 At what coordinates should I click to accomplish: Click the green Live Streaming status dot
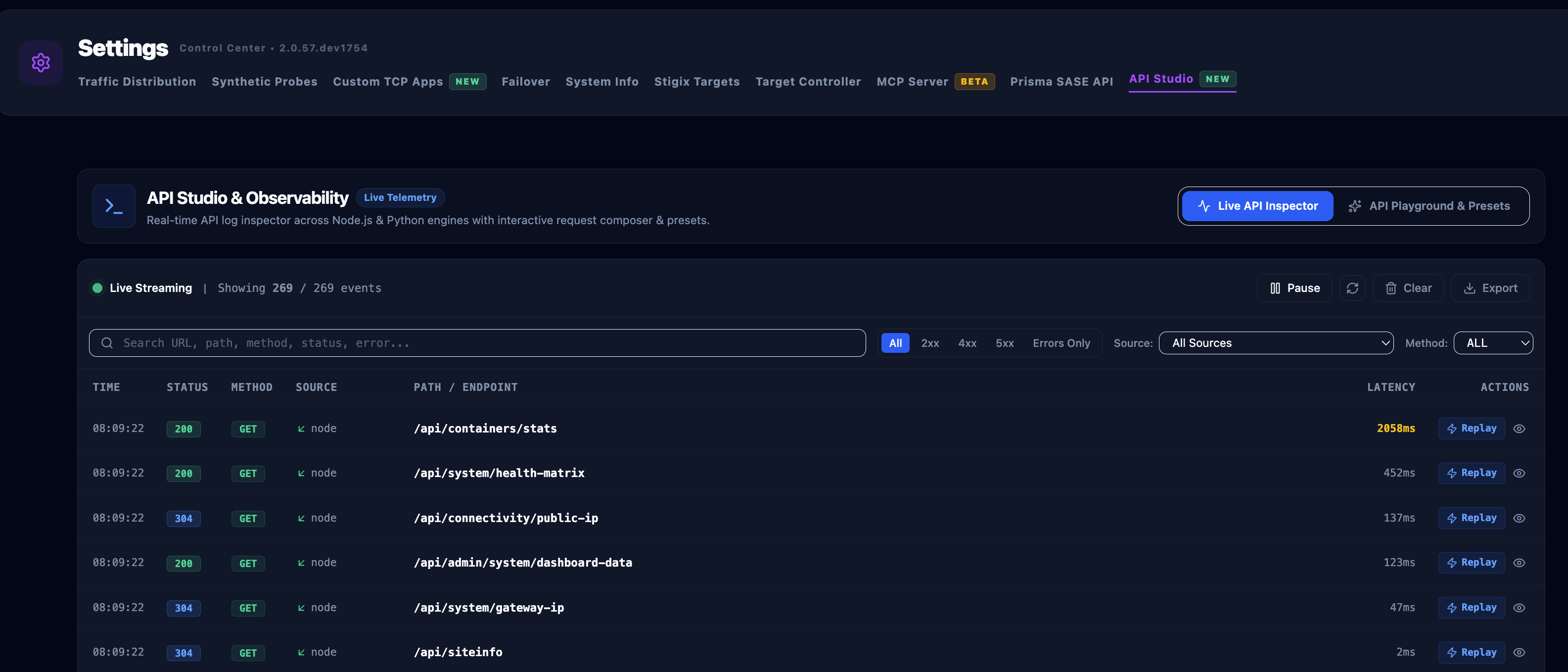point(97,288)
